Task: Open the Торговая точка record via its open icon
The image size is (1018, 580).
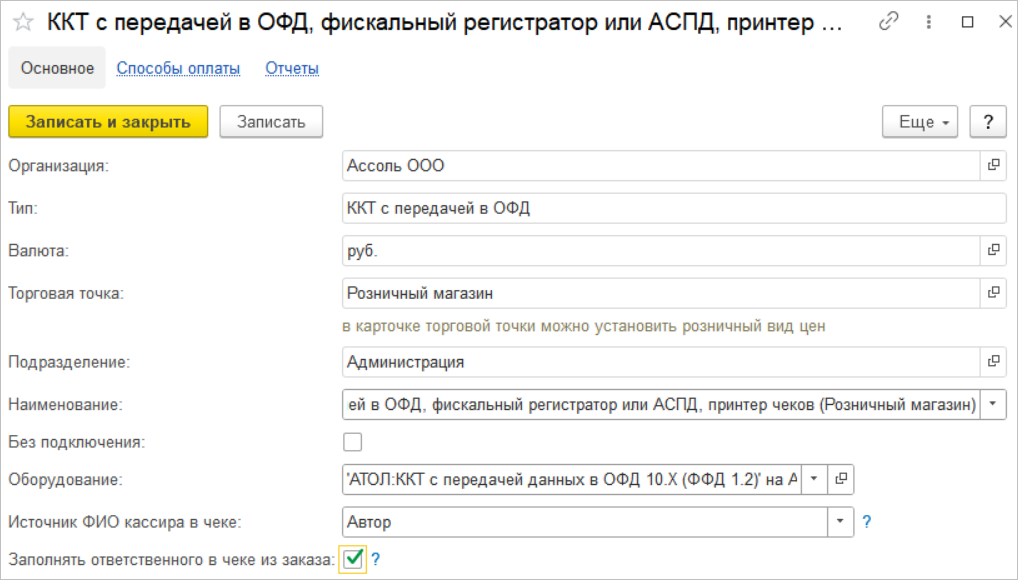Action: [x=993, y=293]
